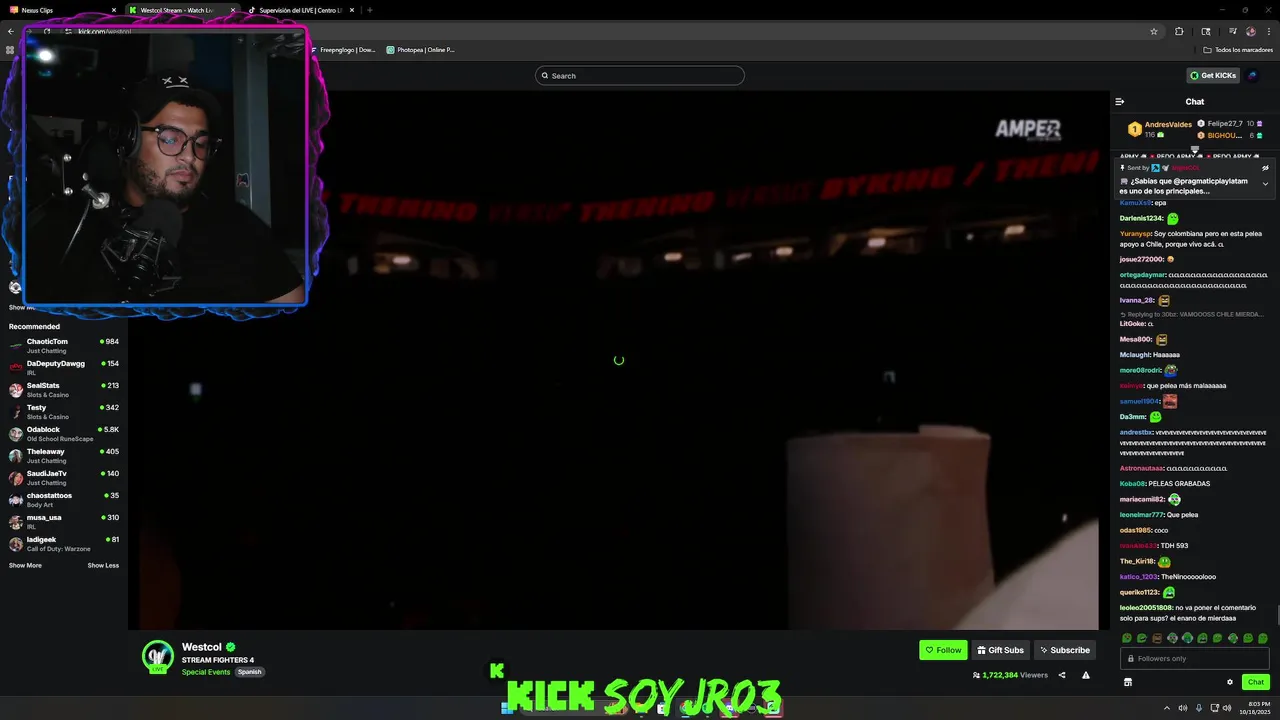Select the brown square-face quick emote
The width and height of the screenshot is (1280, 720).
click(x=1157, y=638)
